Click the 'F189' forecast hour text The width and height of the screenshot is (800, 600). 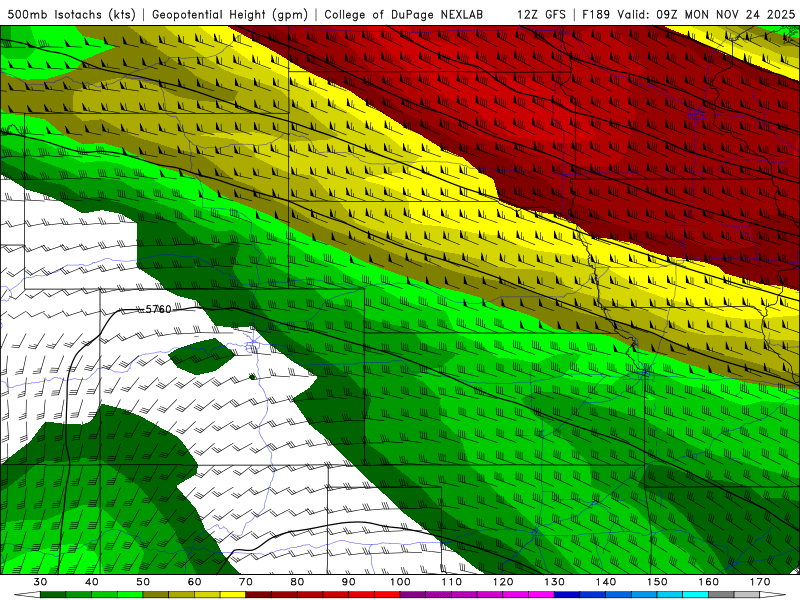596,15
